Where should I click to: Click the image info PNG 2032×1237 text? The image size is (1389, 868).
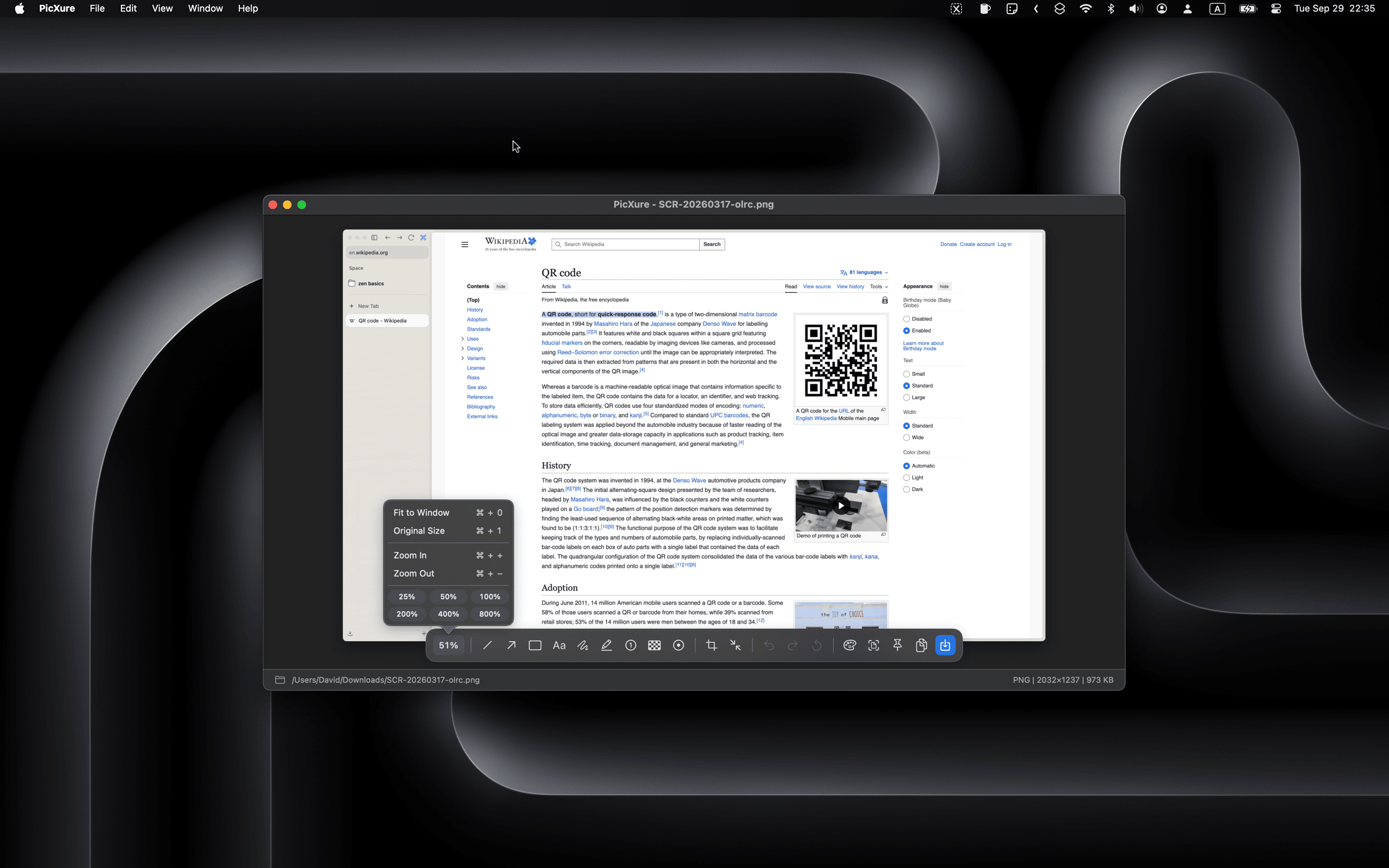click(1063, 680)
